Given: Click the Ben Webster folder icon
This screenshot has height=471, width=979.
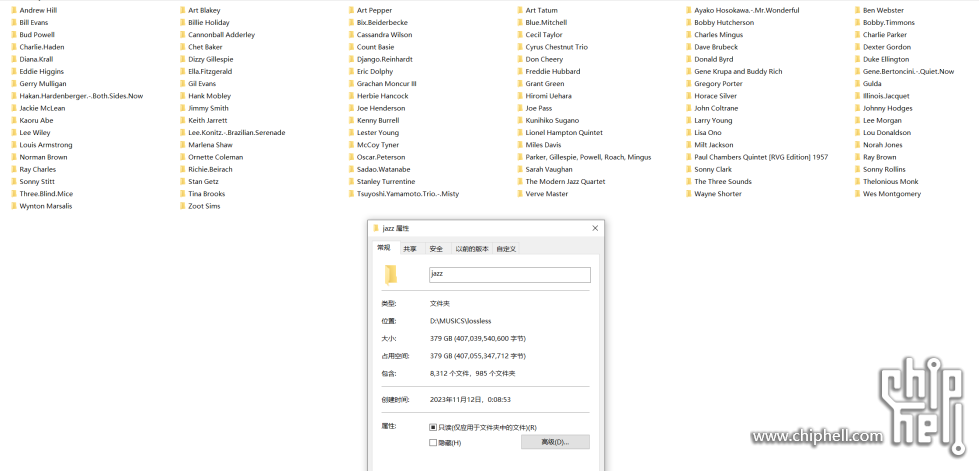Looking at the screenshot, I should [x=857, y=10].
